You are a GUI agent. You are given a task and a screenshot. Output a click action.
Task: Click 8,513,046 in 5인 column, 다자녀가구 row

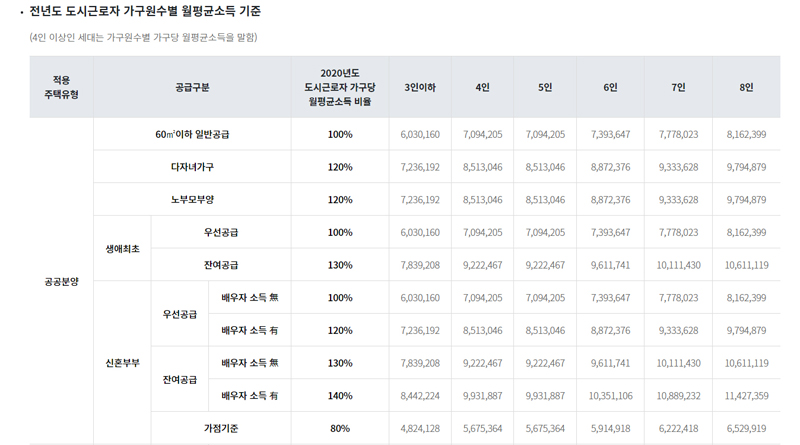coord(545,167)
